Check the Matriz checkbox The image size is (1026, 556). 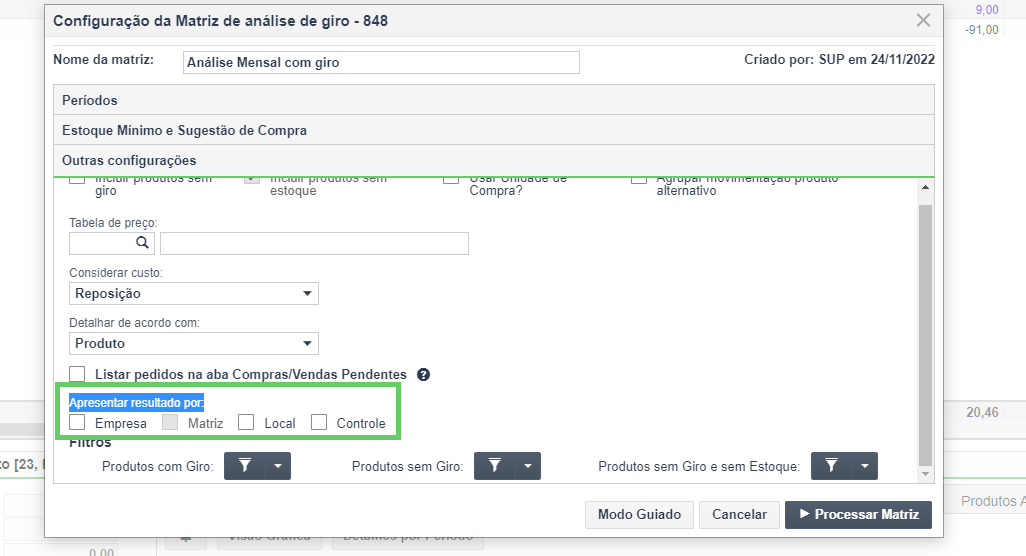click(x=170, y=423)
